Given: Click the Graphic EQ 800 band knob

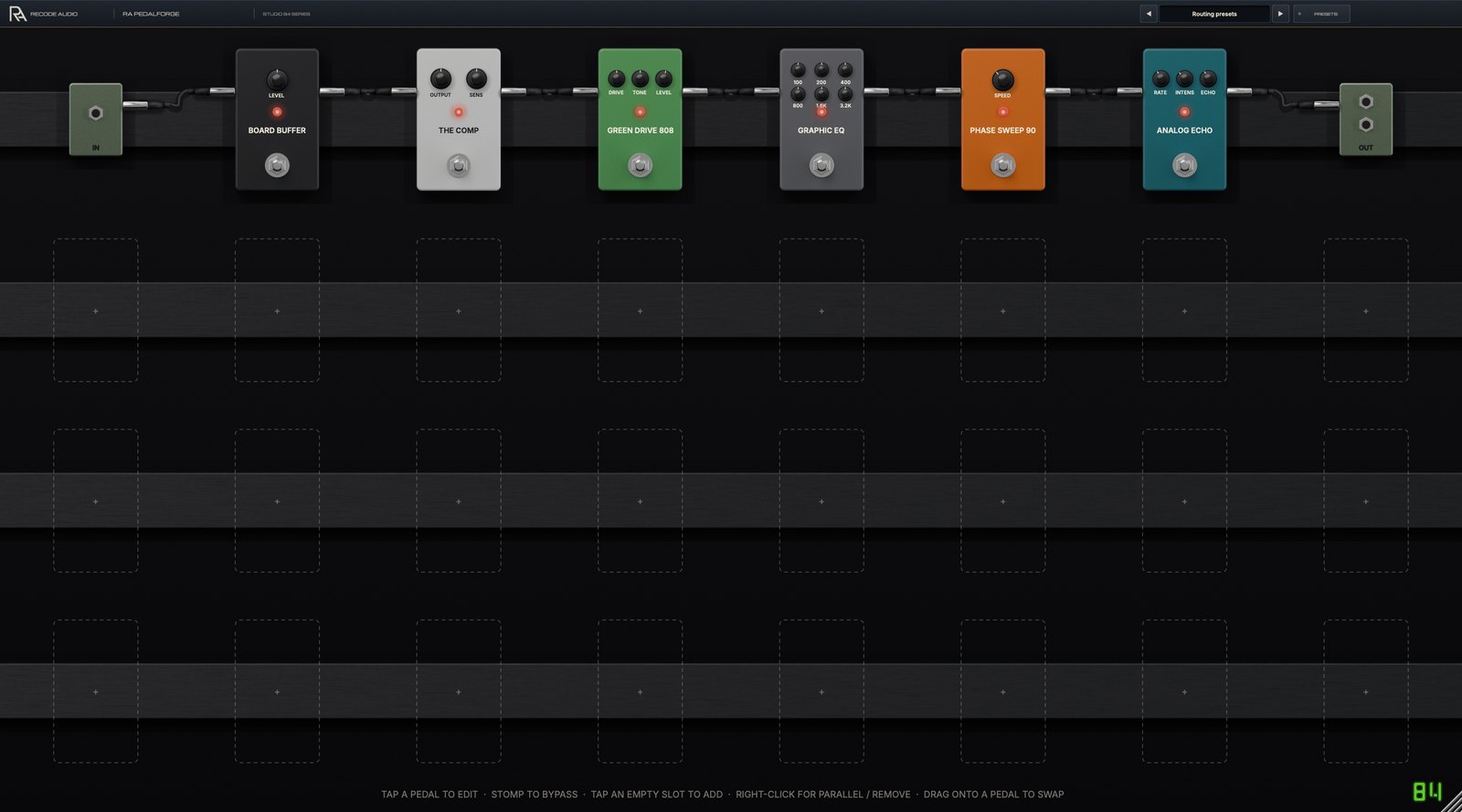Looking at the screenshot, I should 798,93.
